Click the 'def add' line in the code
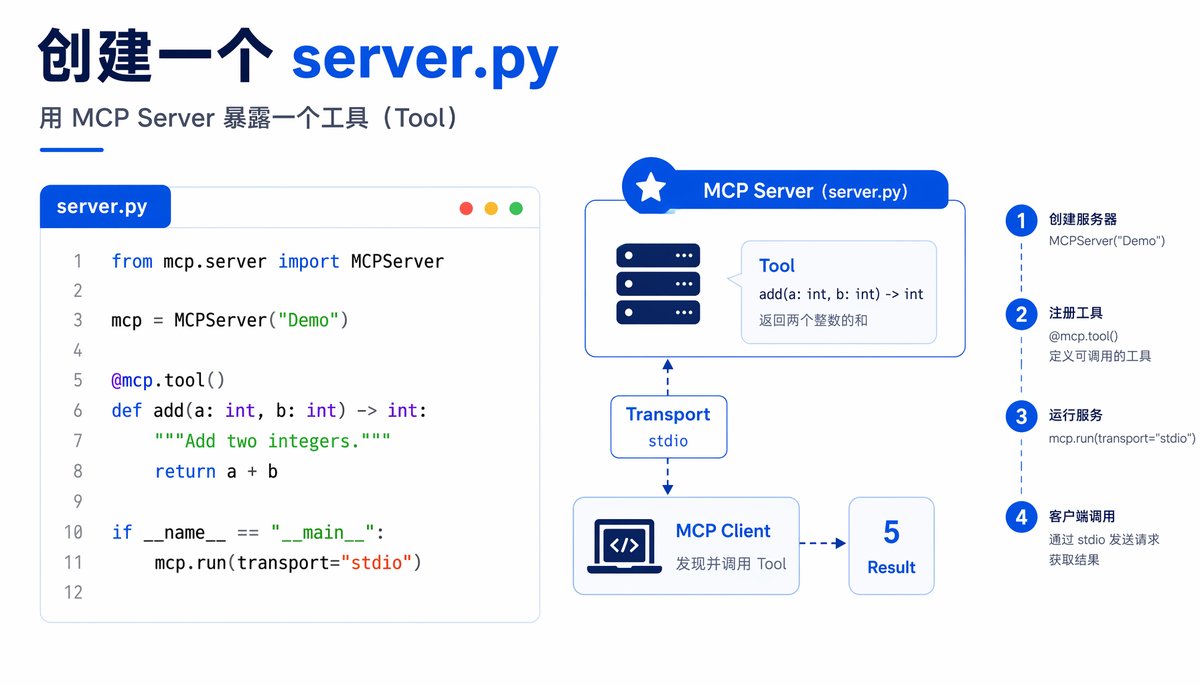 click(x=269, y=410)
